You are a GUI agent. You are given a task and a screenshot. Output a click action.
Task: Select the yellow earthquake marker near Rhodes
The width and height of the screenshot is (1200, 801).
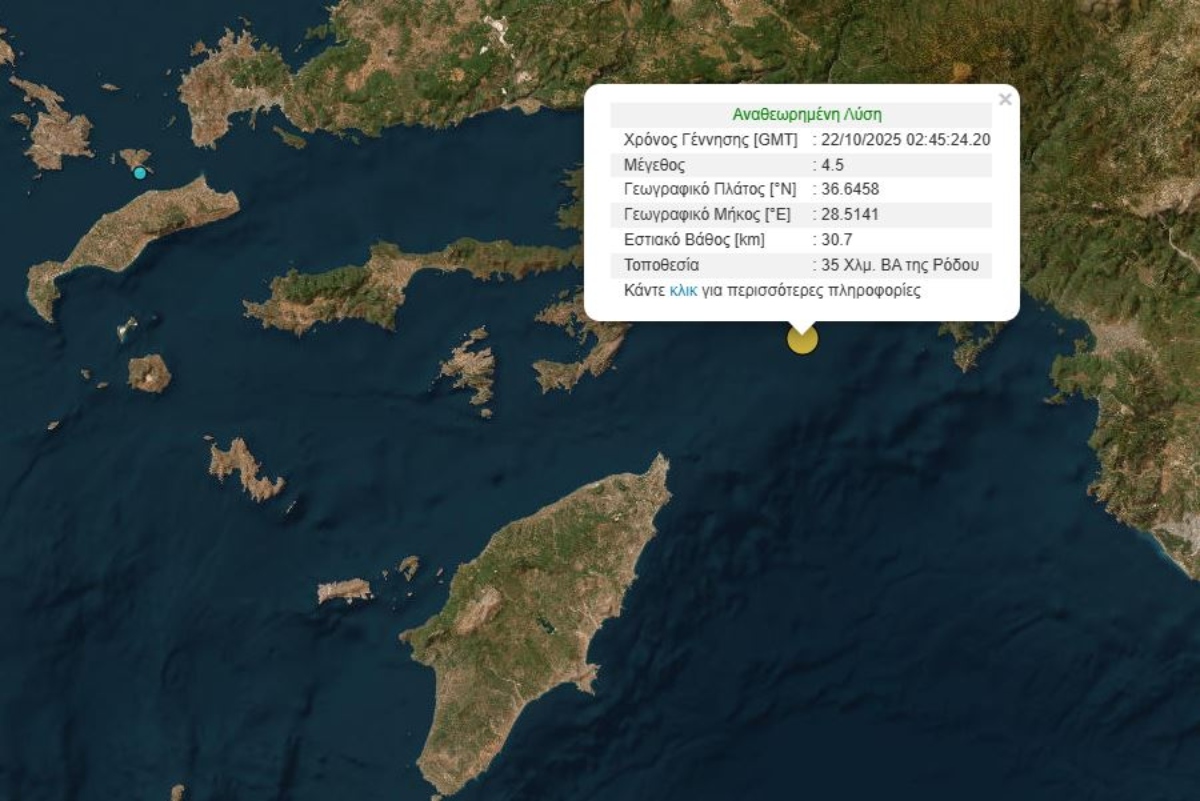(802, 339)
